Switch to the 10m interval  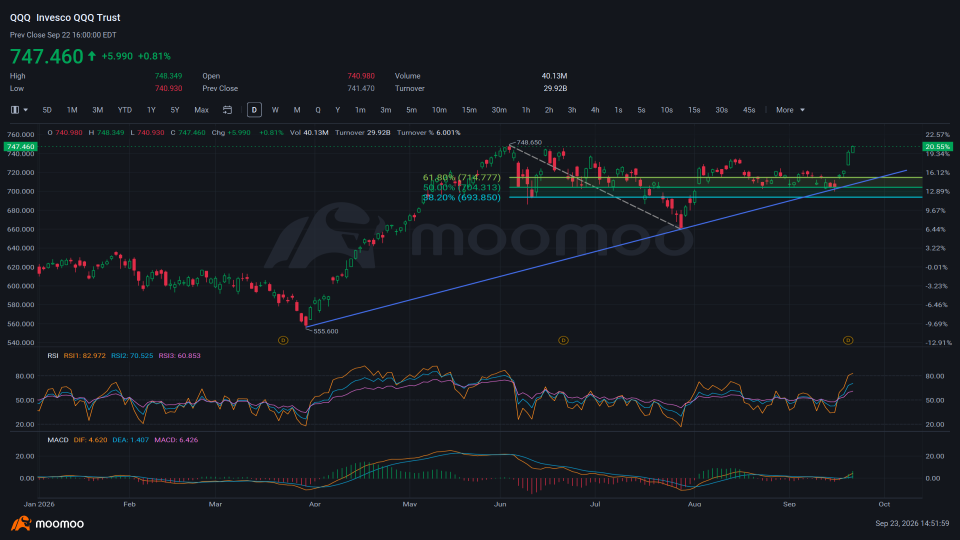[x=439, y=110]
